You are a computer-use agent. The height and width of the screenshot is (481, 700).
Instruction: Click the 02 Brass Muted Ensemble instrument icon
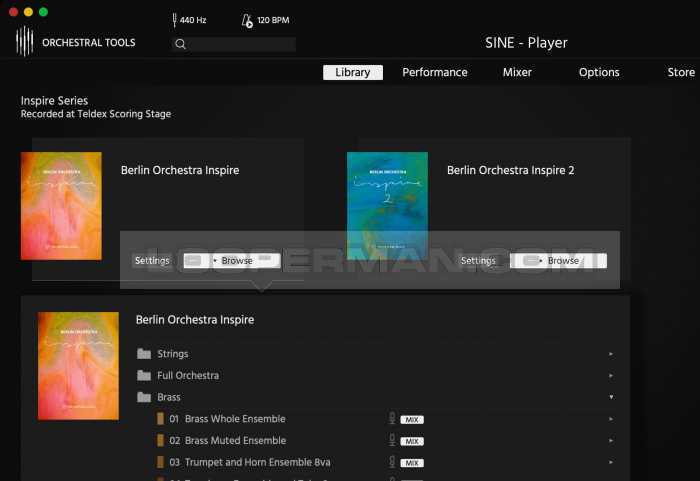tap(160, 440)
